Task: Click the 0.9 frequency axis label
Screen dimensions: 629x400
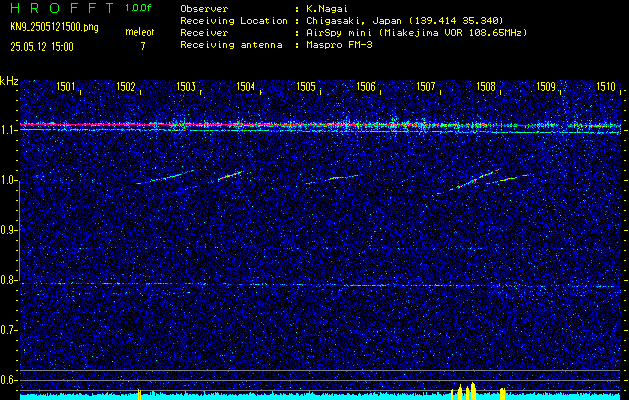Action: [8, 230]
